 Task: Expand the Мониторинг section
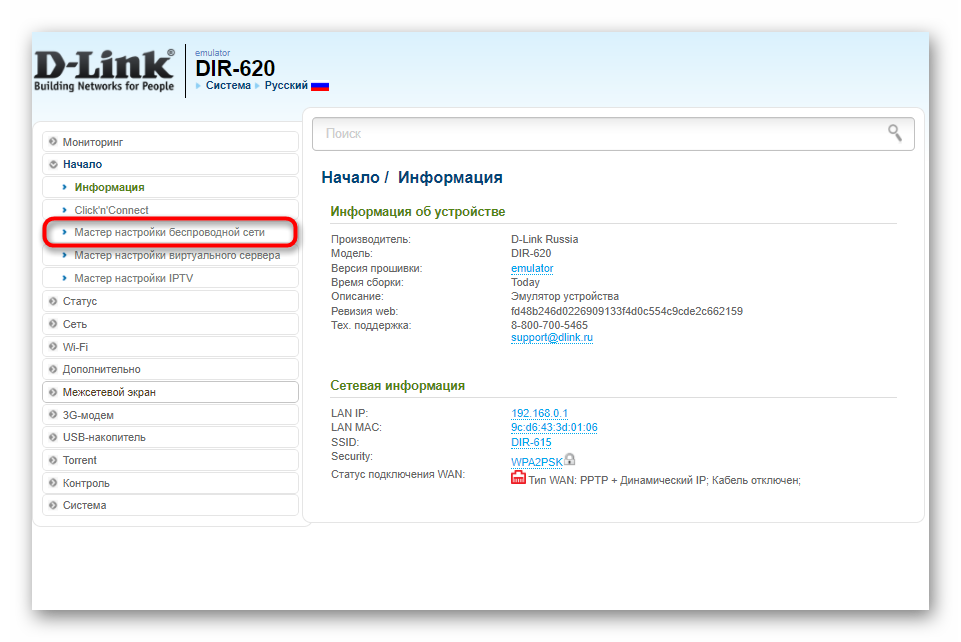(93, 142)
